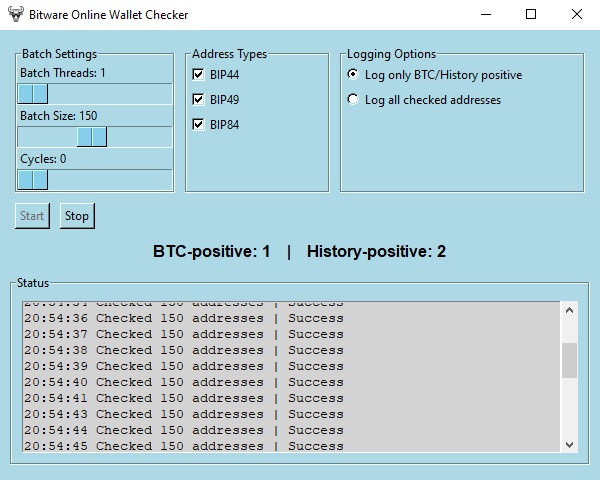Select the 20:54:41 status line

(184, 398)
